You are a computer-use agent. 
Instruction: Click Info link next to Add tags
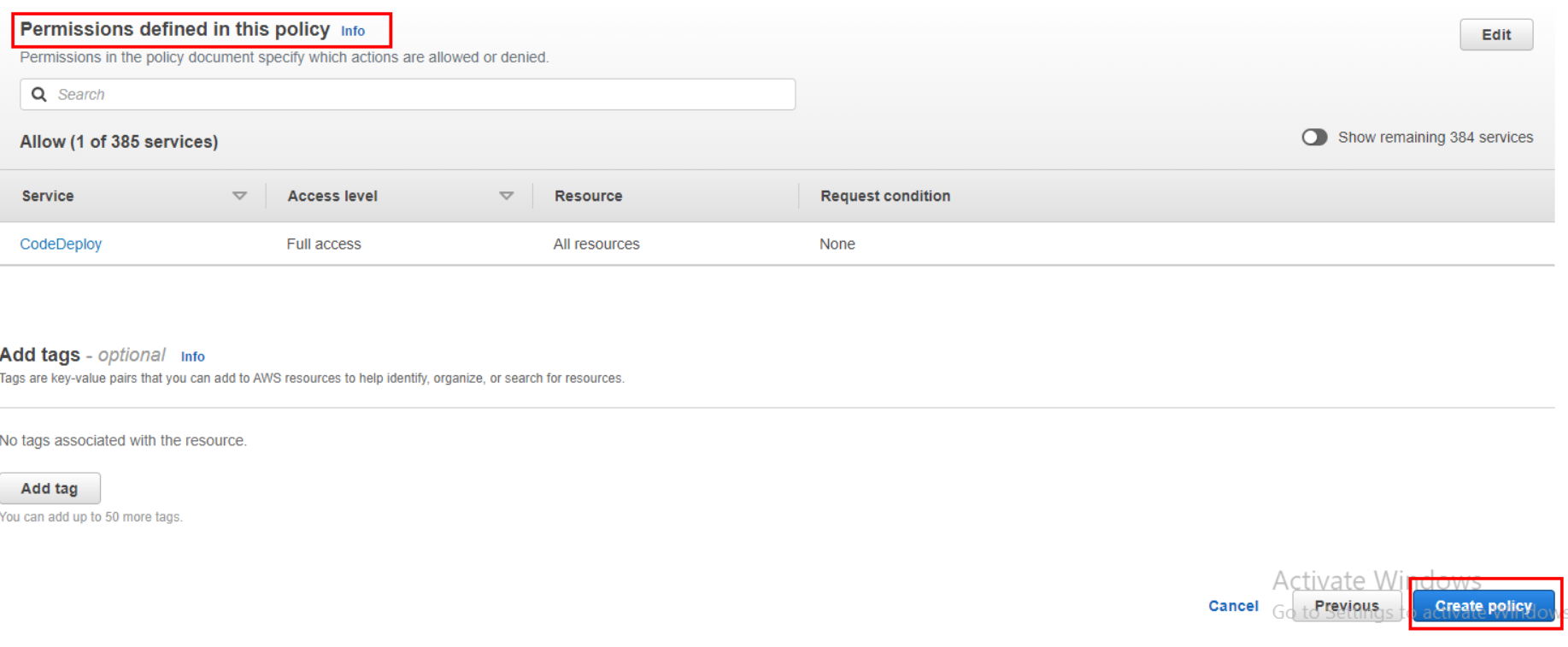pyautogui.click(x=192, y=356)
